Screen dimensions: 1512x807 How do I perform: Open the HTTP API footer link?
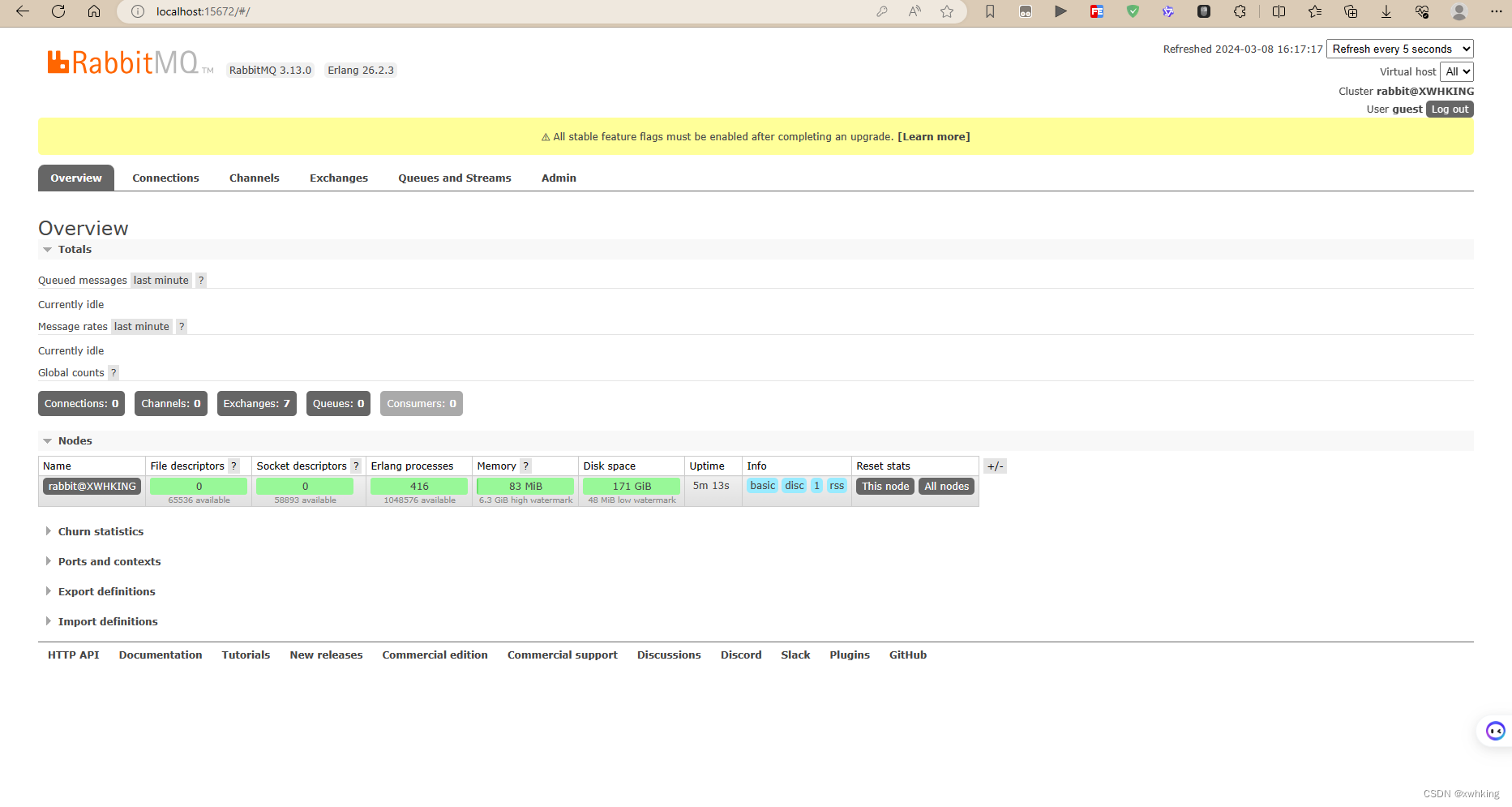pyautogui.click(x=74, y=655)
